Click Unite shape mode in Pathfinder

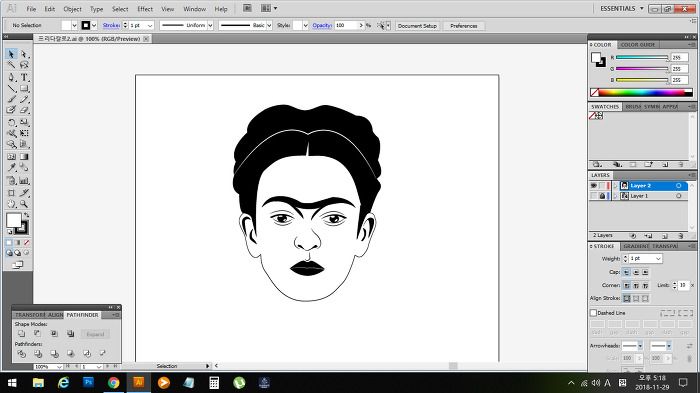[21, 334]
